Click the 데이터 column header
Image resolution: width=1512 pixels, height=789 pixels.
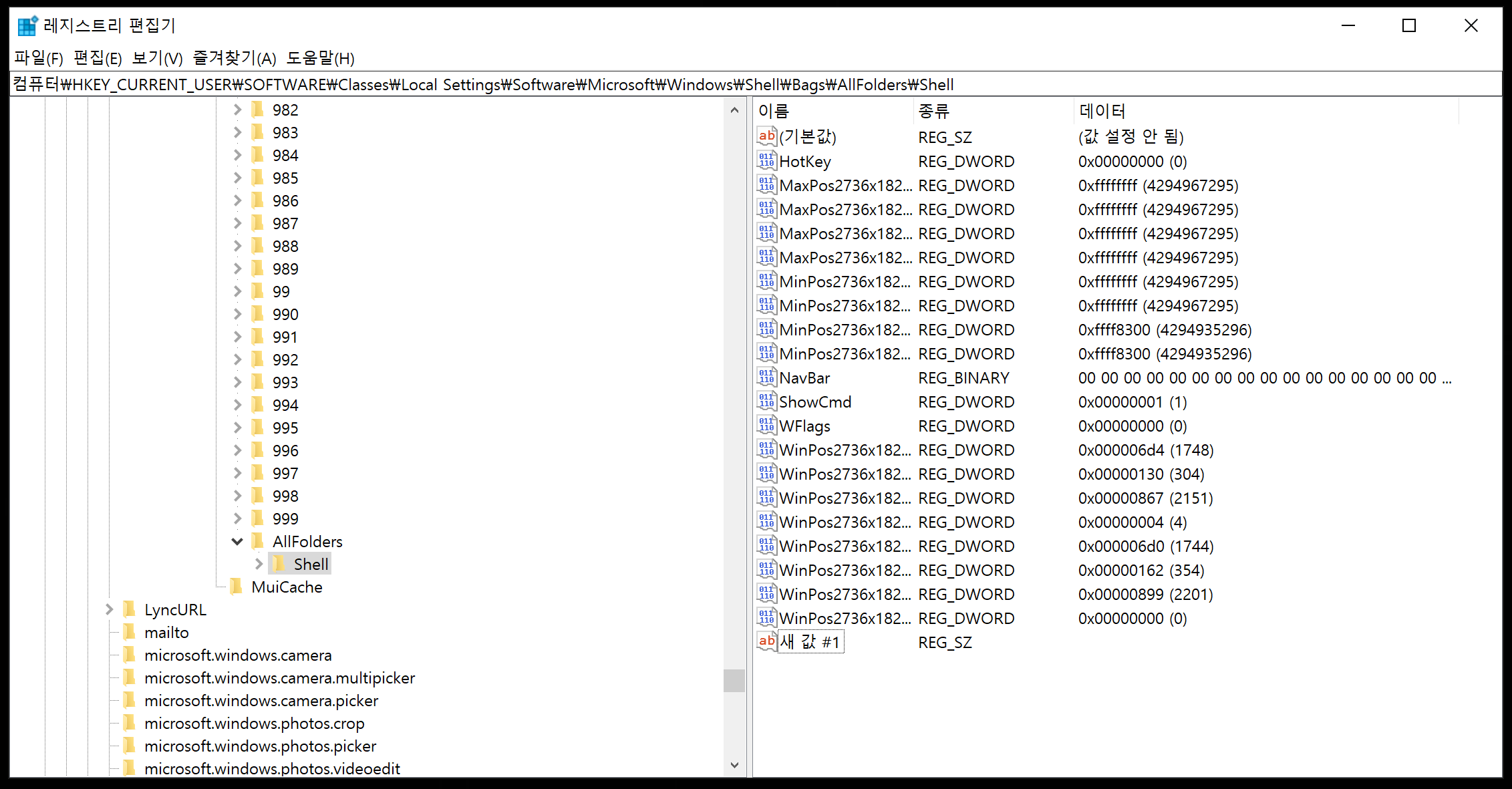pos(1102,111)
